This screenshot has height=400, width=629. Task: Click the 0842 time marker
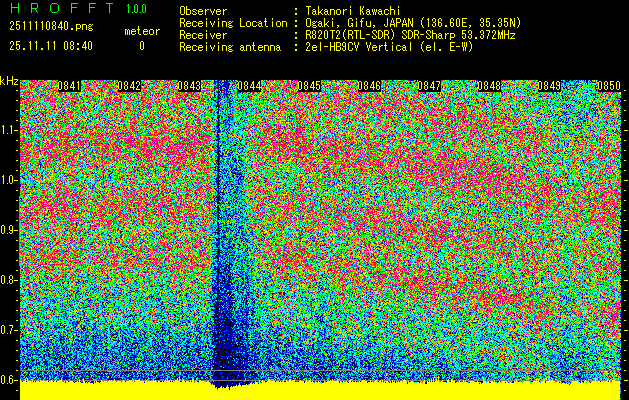click(129, 86)
